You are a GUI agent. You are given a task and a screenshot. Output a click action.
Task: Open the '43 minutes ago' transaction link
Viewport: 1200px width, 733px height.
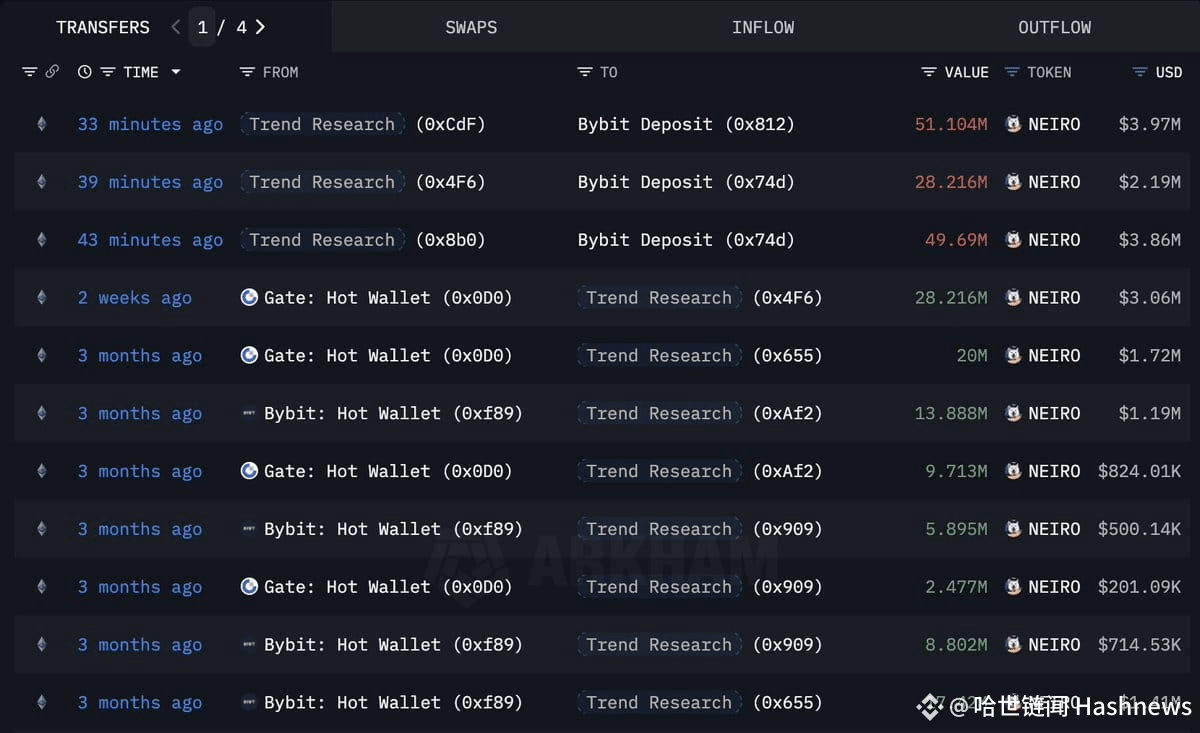tap(150, 240)
